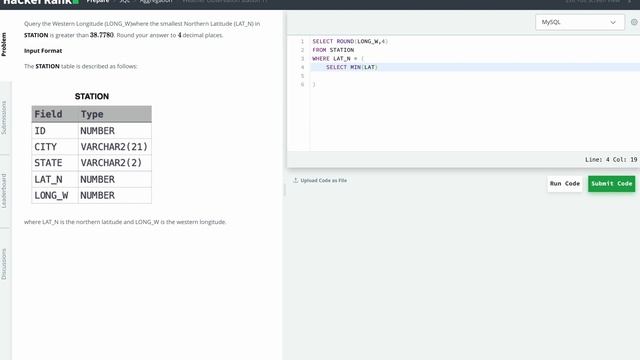Place cursor on code line SELECT ROUND(LONG_W,4)
The width and height of the screenshot is (640, 360).
350,41
